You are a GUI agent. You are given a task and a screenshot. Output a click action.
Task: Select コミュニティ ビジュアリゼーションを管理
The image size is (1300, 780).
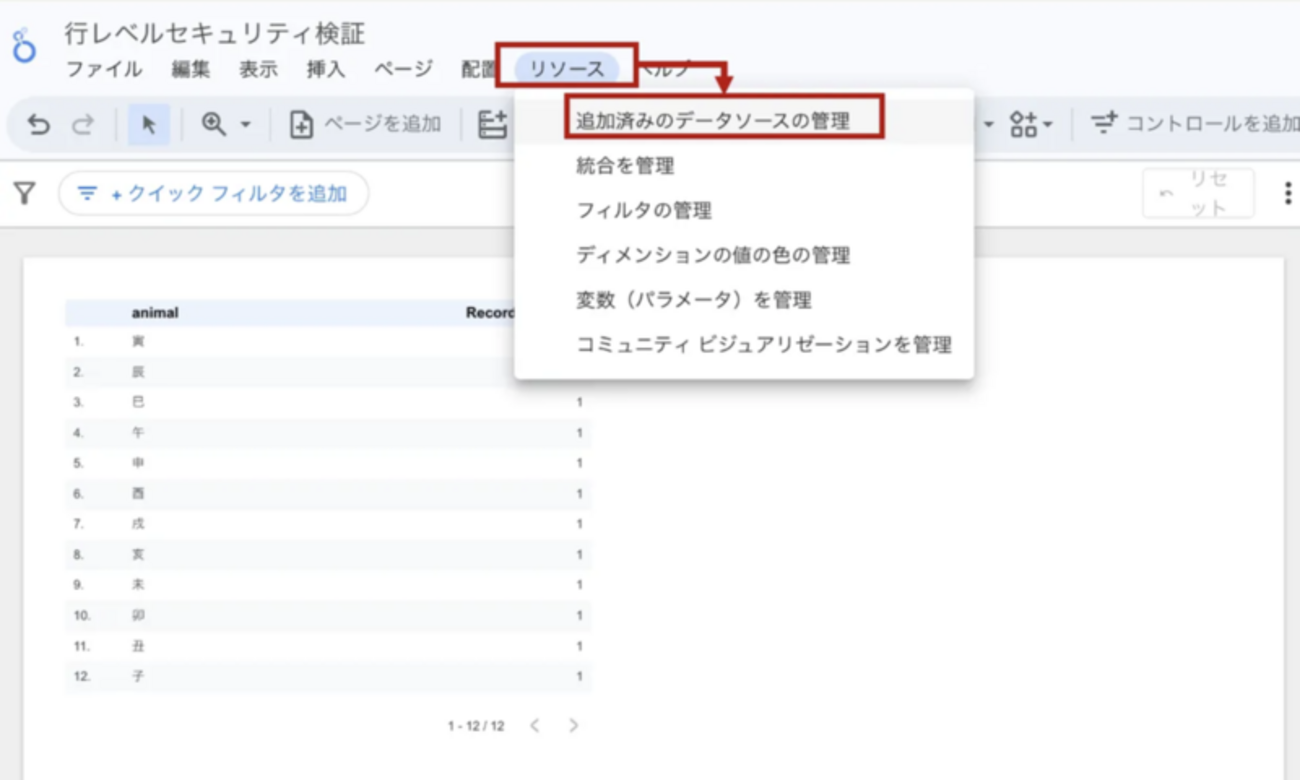pyautogui.click(x=744, y=345)
